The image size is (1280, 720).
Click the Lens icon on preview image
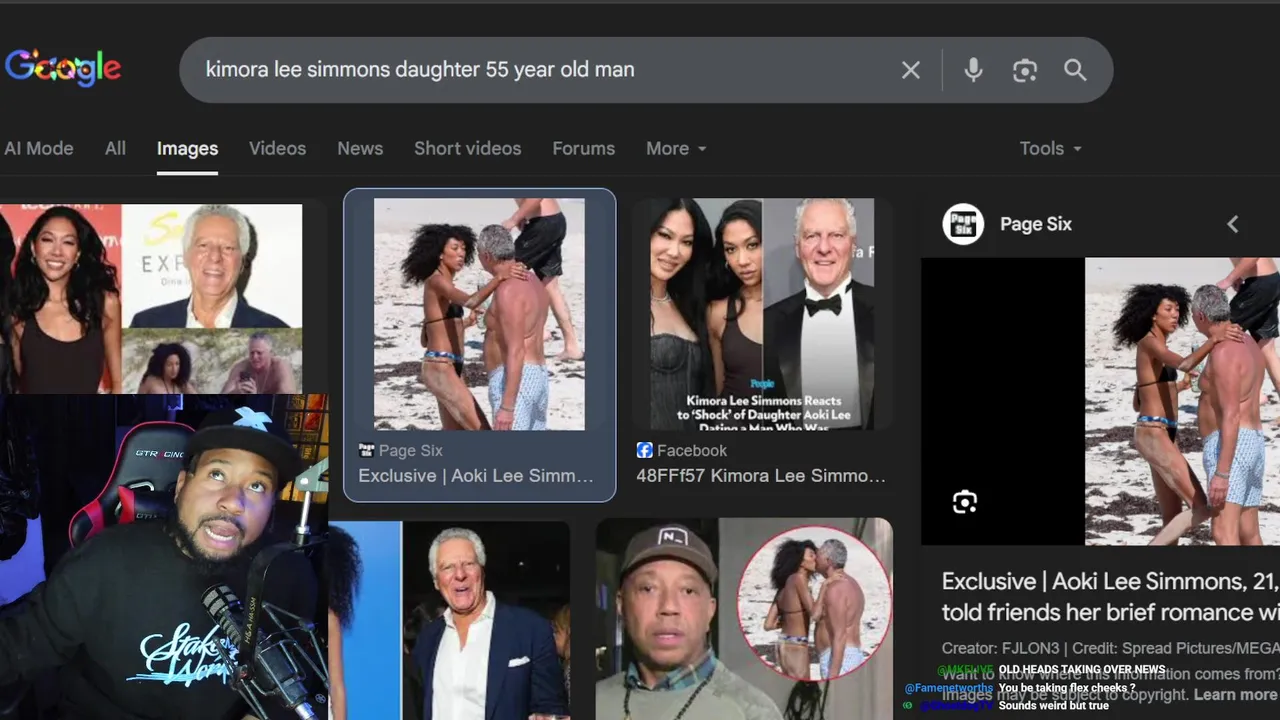click(965, 502)
